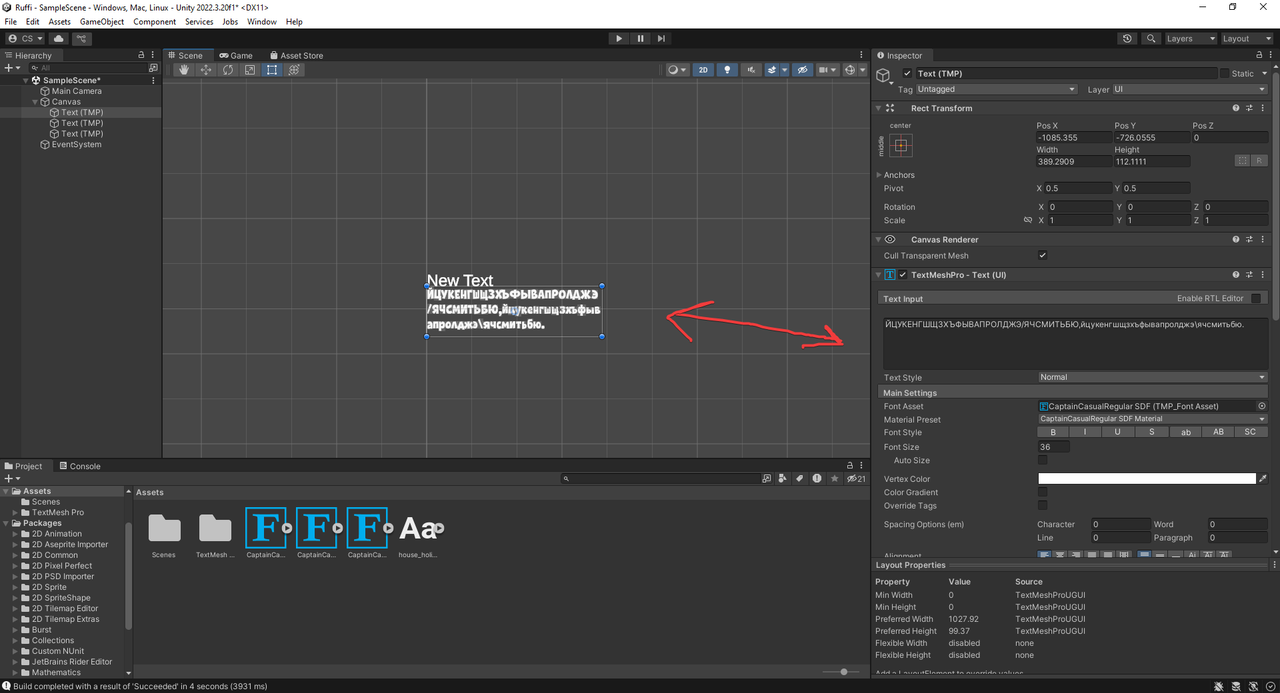Open TextMeshPro component three-dot menu

click(x=1262, y=275)
